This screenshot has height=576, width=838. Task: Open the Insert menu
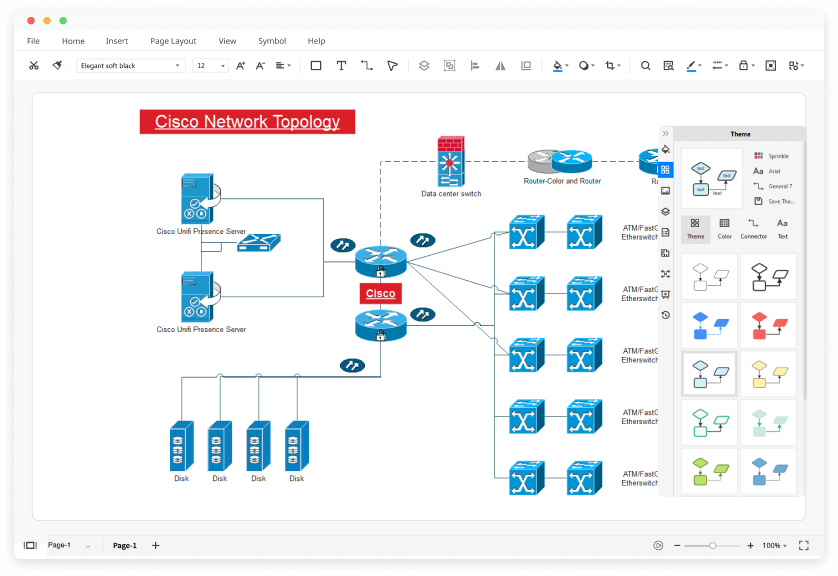click(x=117, y=41)
